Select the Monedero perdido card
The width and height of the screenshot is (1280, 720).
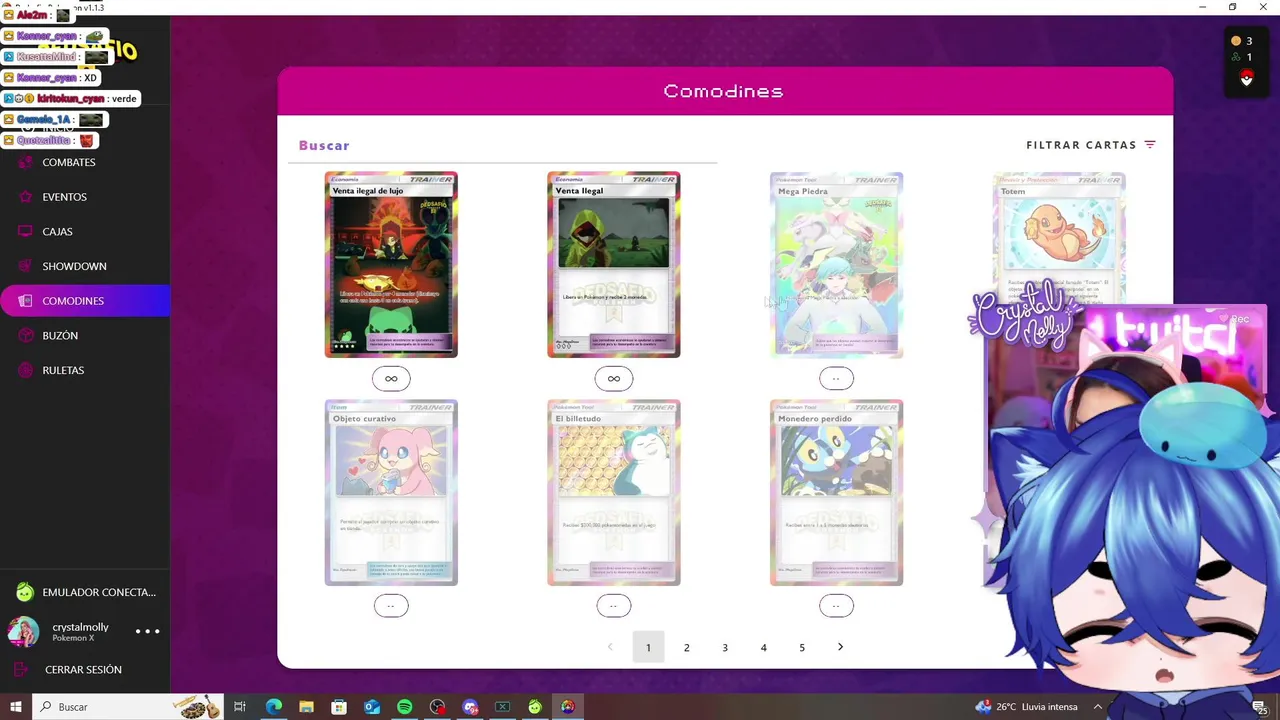(x=836, y=492)
